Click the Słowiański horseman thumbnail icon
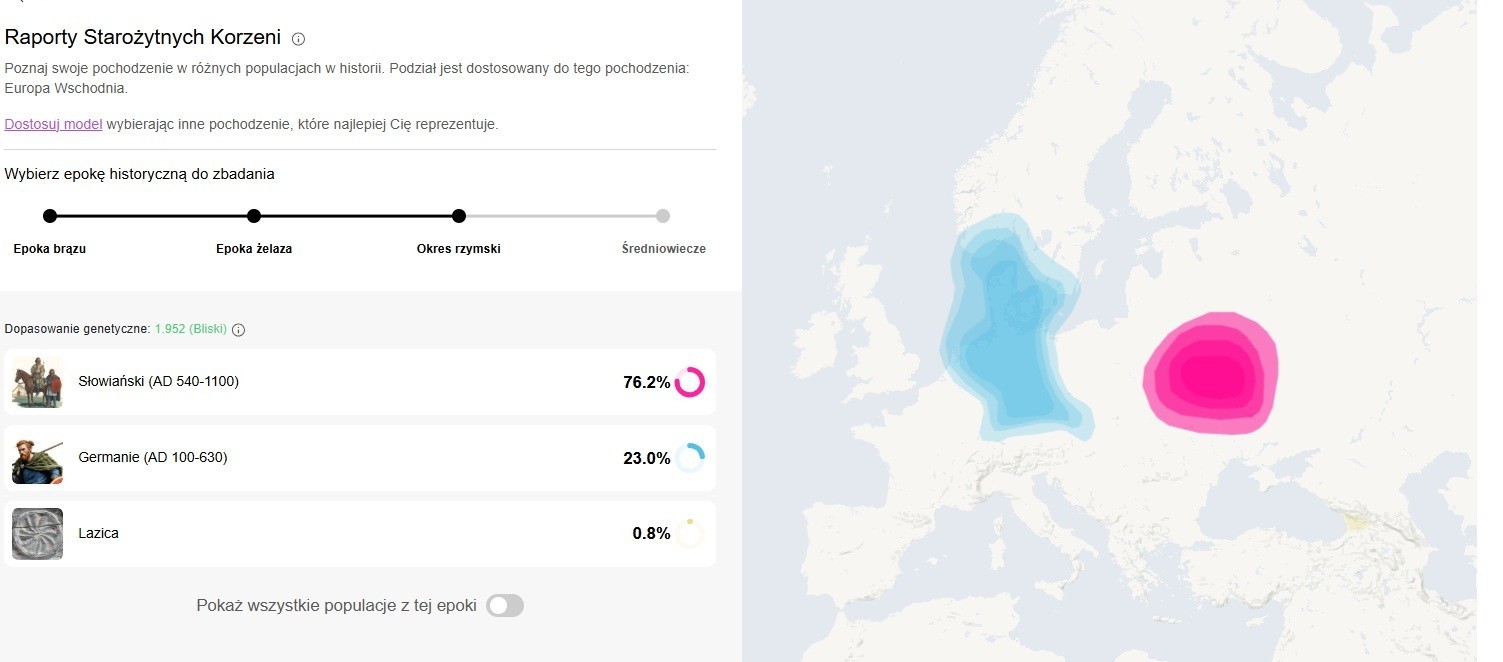This screenshot has width=1503, height=662. pyautogui.click(x=37, y=381)
